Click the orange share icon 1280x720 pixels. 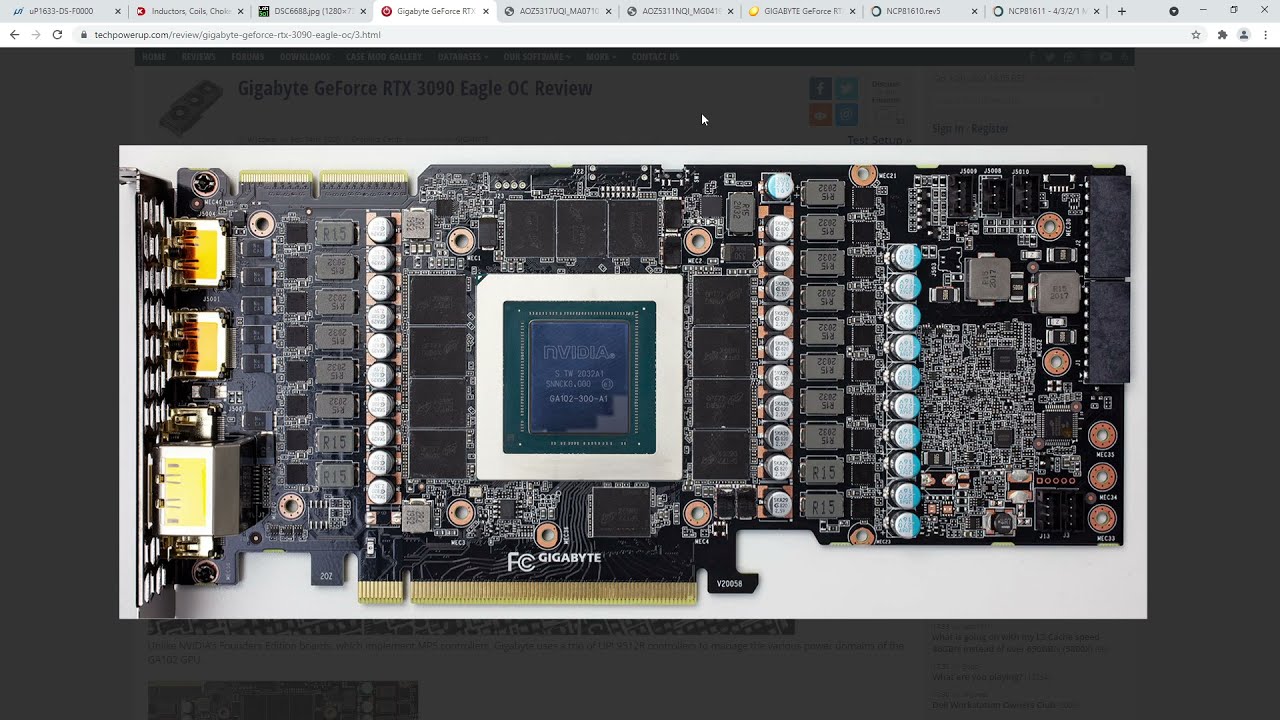tap(820, 115)
